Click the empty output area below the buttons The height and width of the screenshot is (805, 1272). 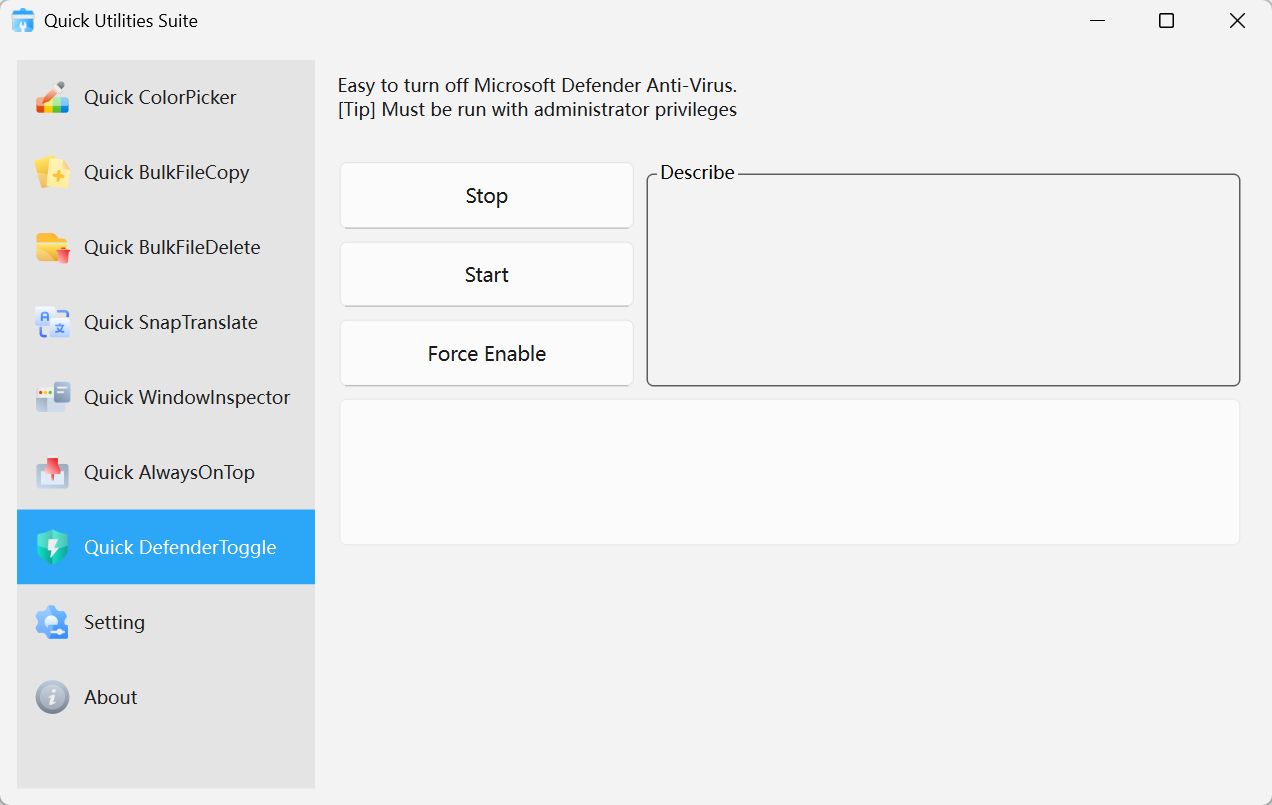coord(790,471)
